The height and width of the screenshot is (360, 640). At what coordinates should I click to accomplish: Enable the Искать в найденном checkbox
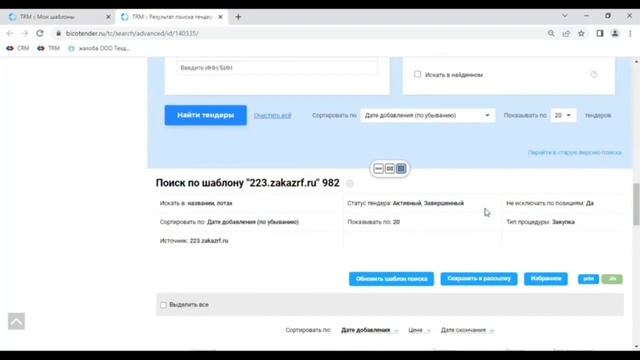pyautogui.click(x=417, y=74)
